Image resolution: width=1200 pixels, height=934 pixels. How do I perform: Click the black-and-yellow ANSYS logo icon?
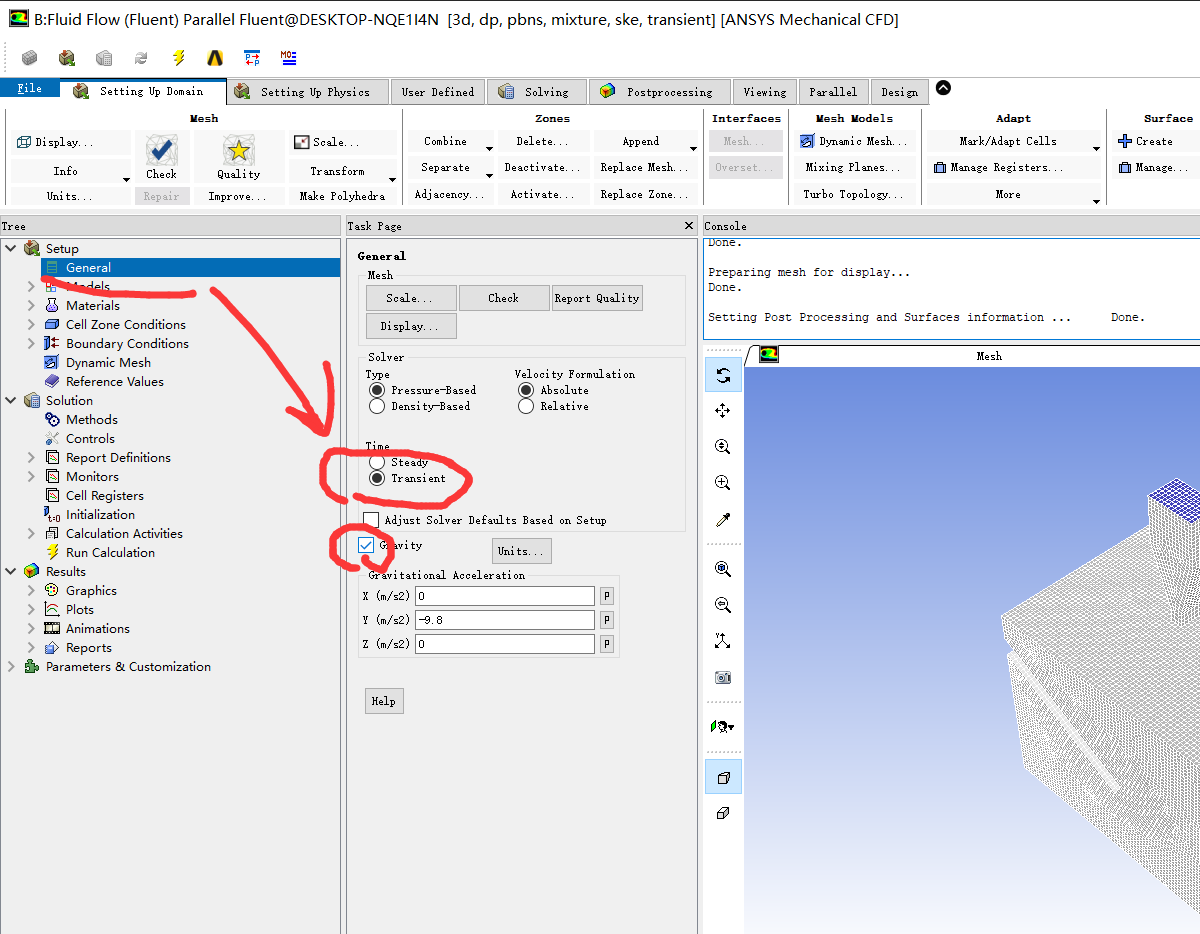click(215, 58)
